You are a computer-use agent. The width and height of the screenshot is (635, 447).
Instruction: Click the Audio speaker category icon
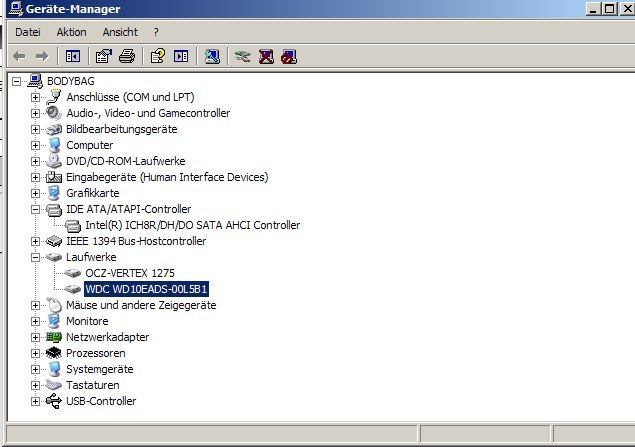(x=53, y=113)
